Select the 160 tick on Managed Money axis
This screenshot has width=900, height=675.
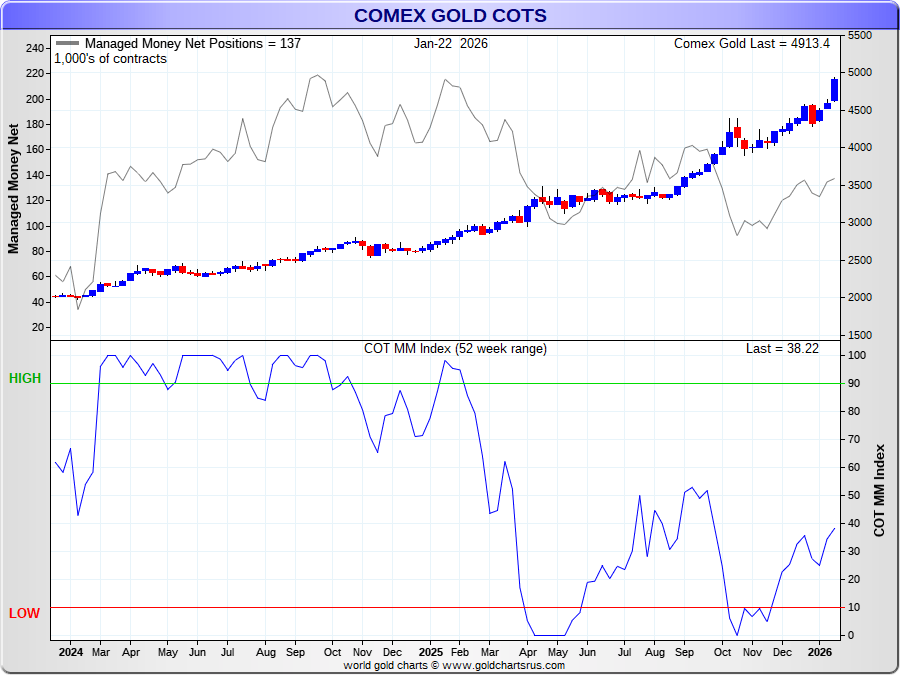[35, 150]
